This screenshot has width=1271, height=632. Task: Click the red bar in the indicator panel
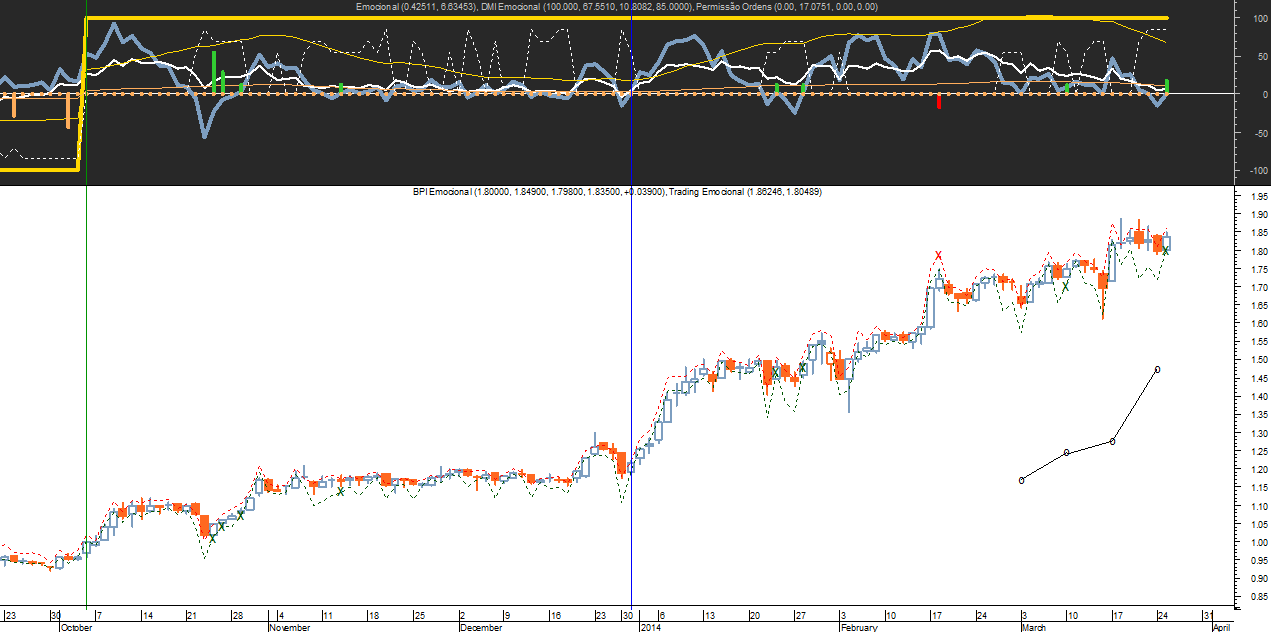click(x=939, y=101)
